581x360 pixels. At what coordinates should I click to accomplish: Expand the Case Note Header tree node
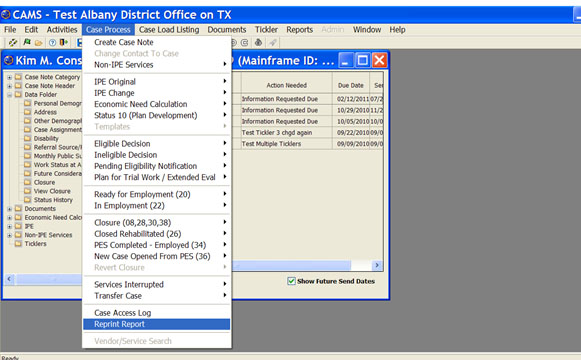(10, 86)
